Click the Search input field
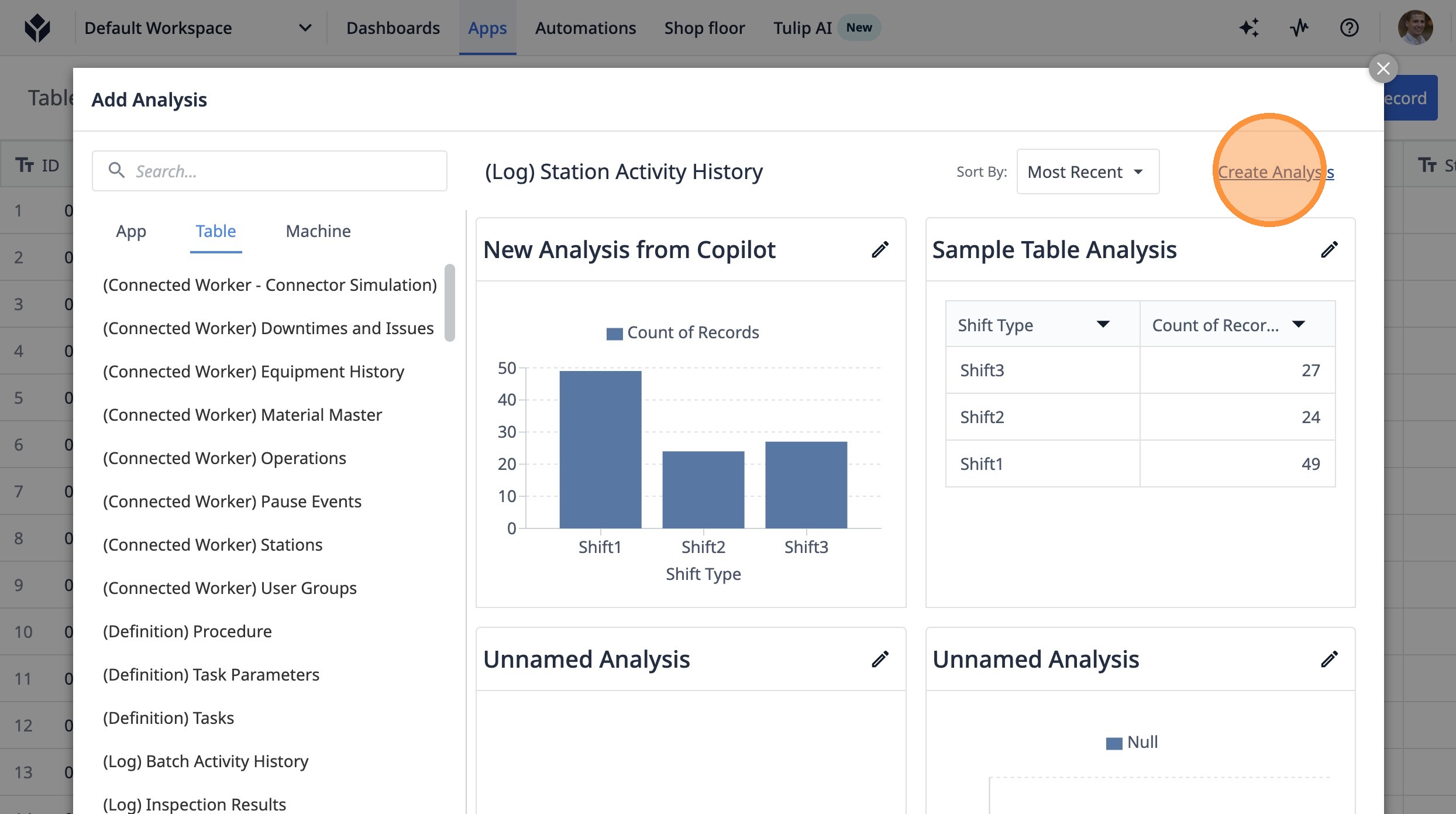Screen dimensions: 1456x814 269,171
